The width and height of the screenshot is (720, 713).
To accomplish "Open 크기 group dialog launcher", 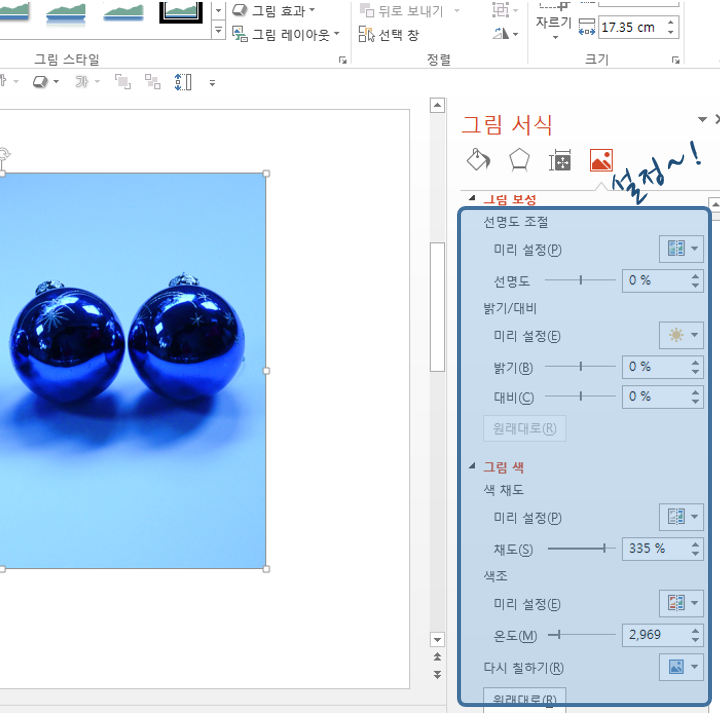I will (x=675, y=60).
